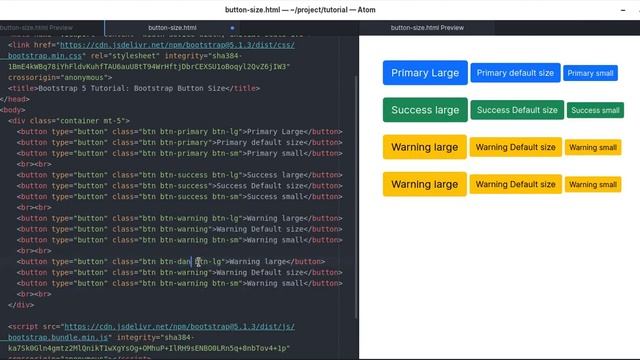Select the 'Primary Large' button code line
The width and height of the screenshot is (640, 360).
[180, 132]
